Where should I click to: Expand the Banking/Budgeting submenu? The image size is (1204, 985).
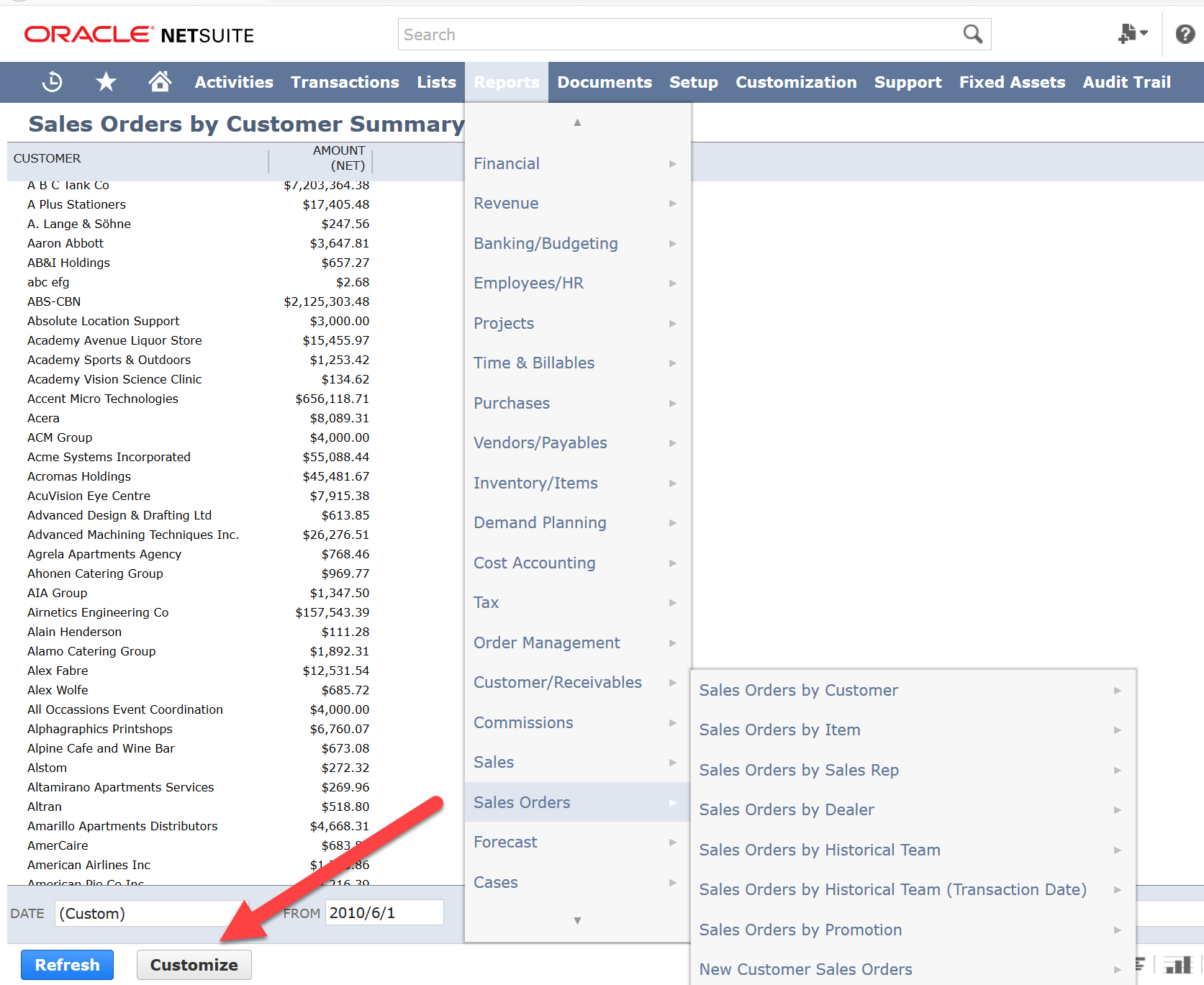pyautogui.click(x=577, y=243)
